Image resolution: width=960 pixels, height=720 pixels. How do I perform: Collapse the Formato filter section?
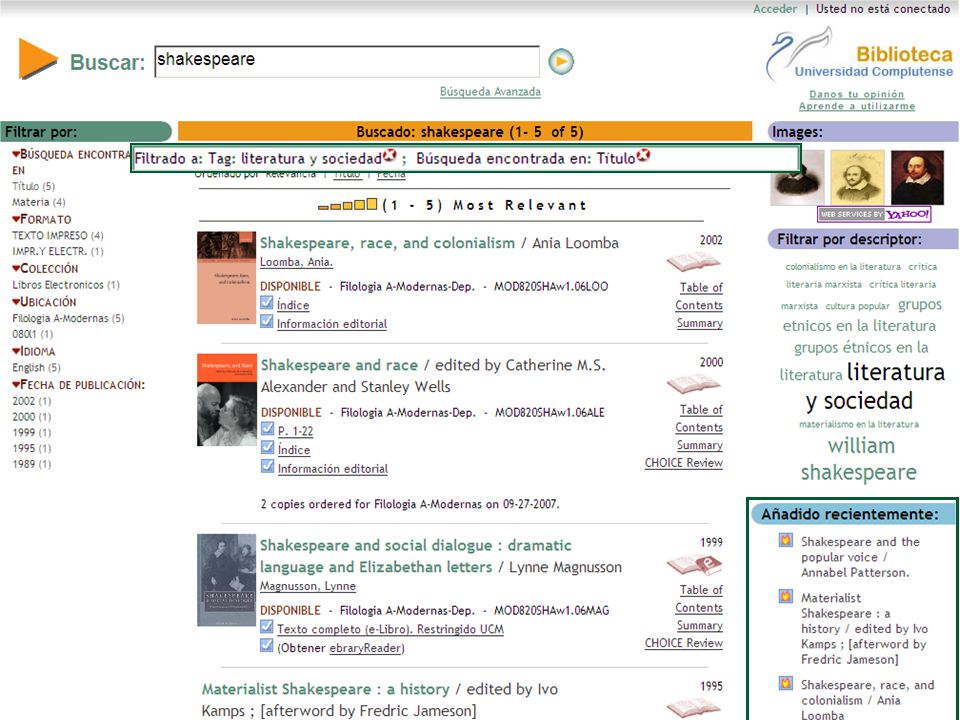click(16, 219)
